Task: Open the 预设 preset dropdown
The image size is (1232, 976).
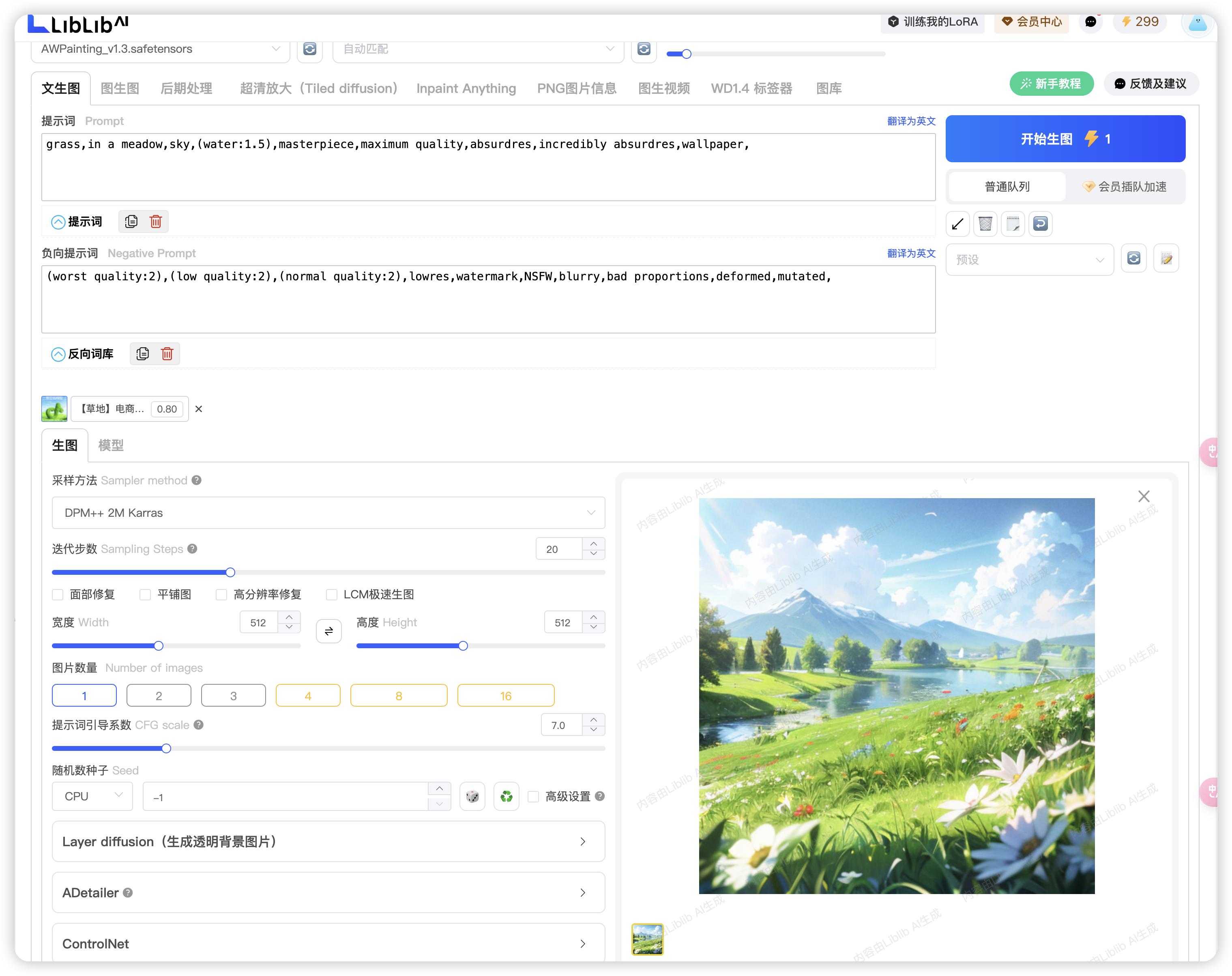Action: 1029,260
